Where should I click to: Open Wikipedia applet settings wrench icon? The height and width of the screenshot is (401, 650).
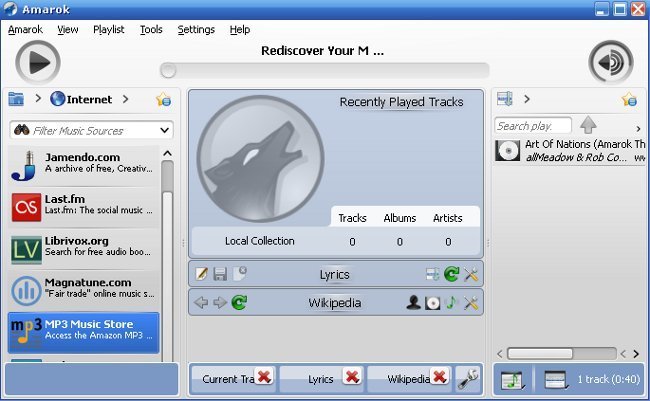click(x=471, y=303)
